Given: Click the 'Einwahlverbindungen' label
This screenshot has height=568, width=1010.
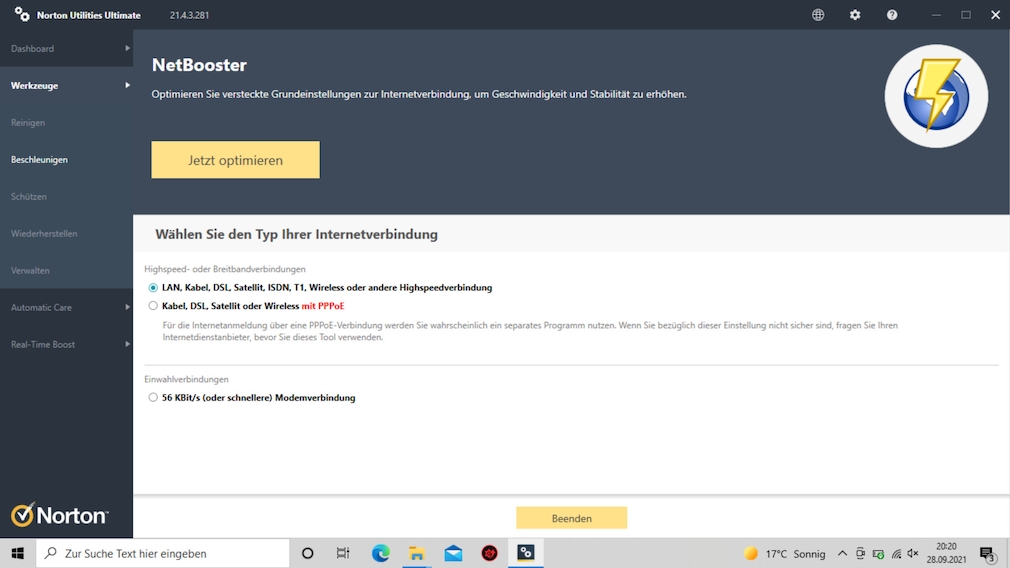Looking at the screenshot, I should 186,379.
